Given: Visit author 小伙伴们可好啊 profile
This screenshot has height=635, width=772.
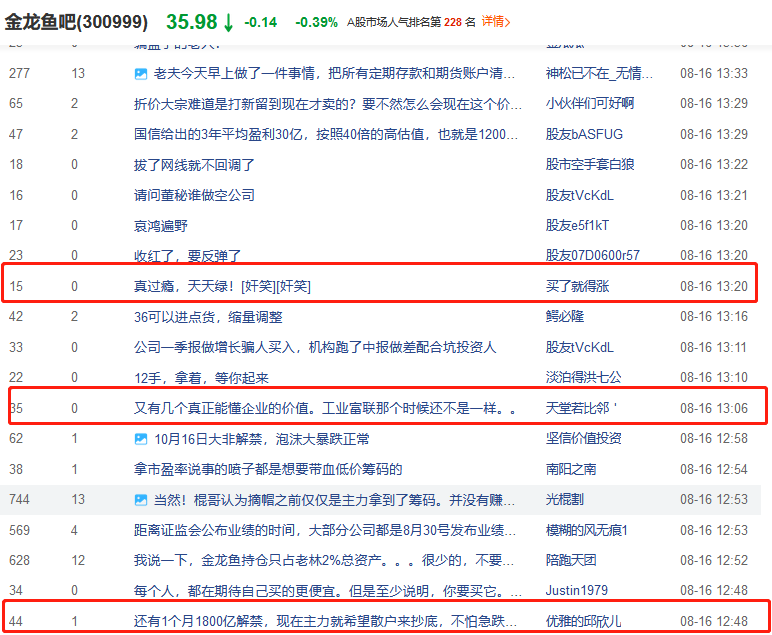Looking at the screenshot, I should tap(590, 103).
